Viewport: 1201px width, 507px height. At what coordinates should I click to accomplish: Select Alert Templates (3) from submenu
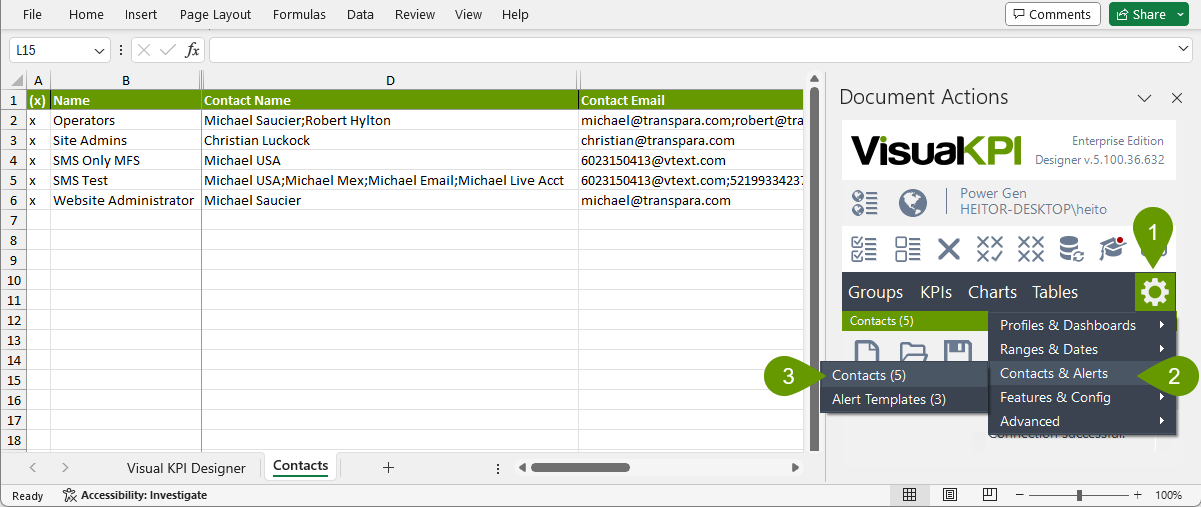[x=888, y=399]
